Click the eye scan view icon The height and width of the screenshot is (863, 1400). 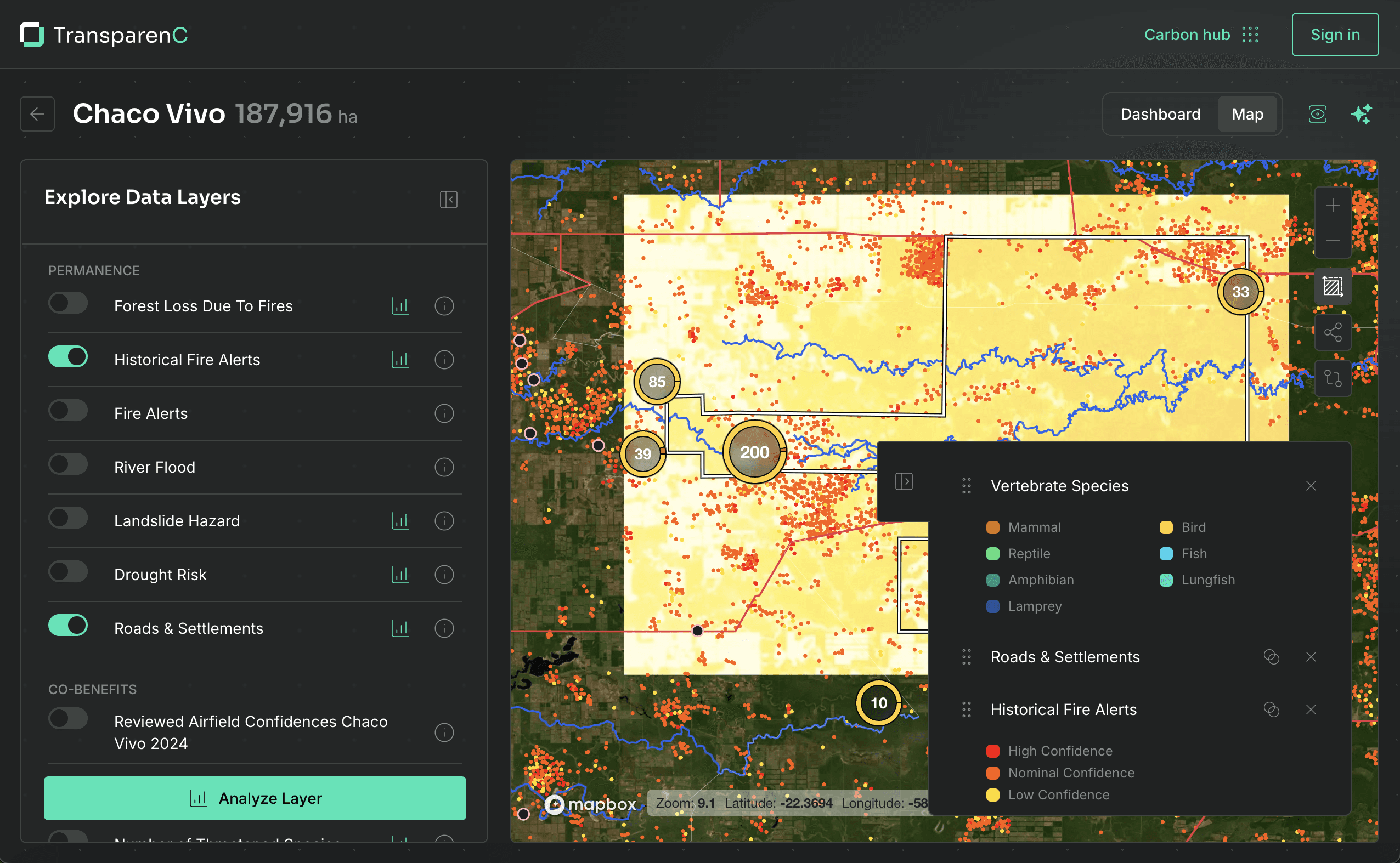1317,114
